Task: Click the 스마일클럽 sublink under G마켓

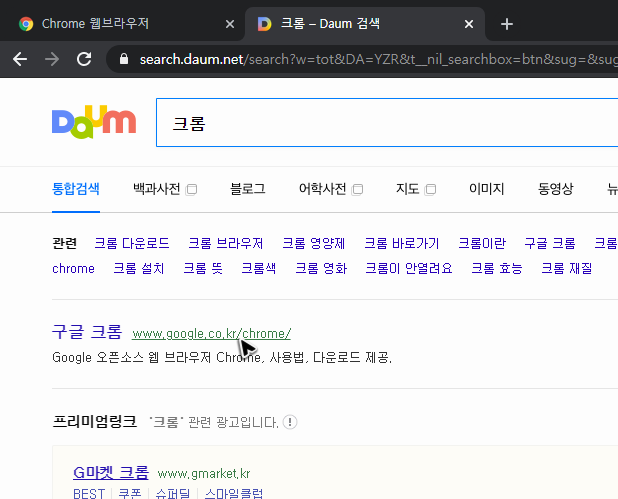Action: tap(234, 493)
